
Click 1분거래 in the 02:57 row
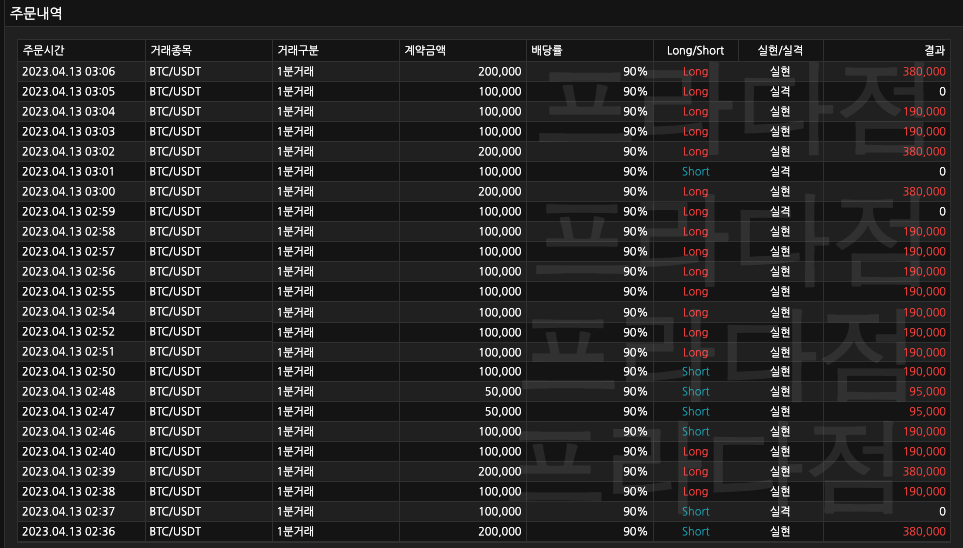(295, 251)
